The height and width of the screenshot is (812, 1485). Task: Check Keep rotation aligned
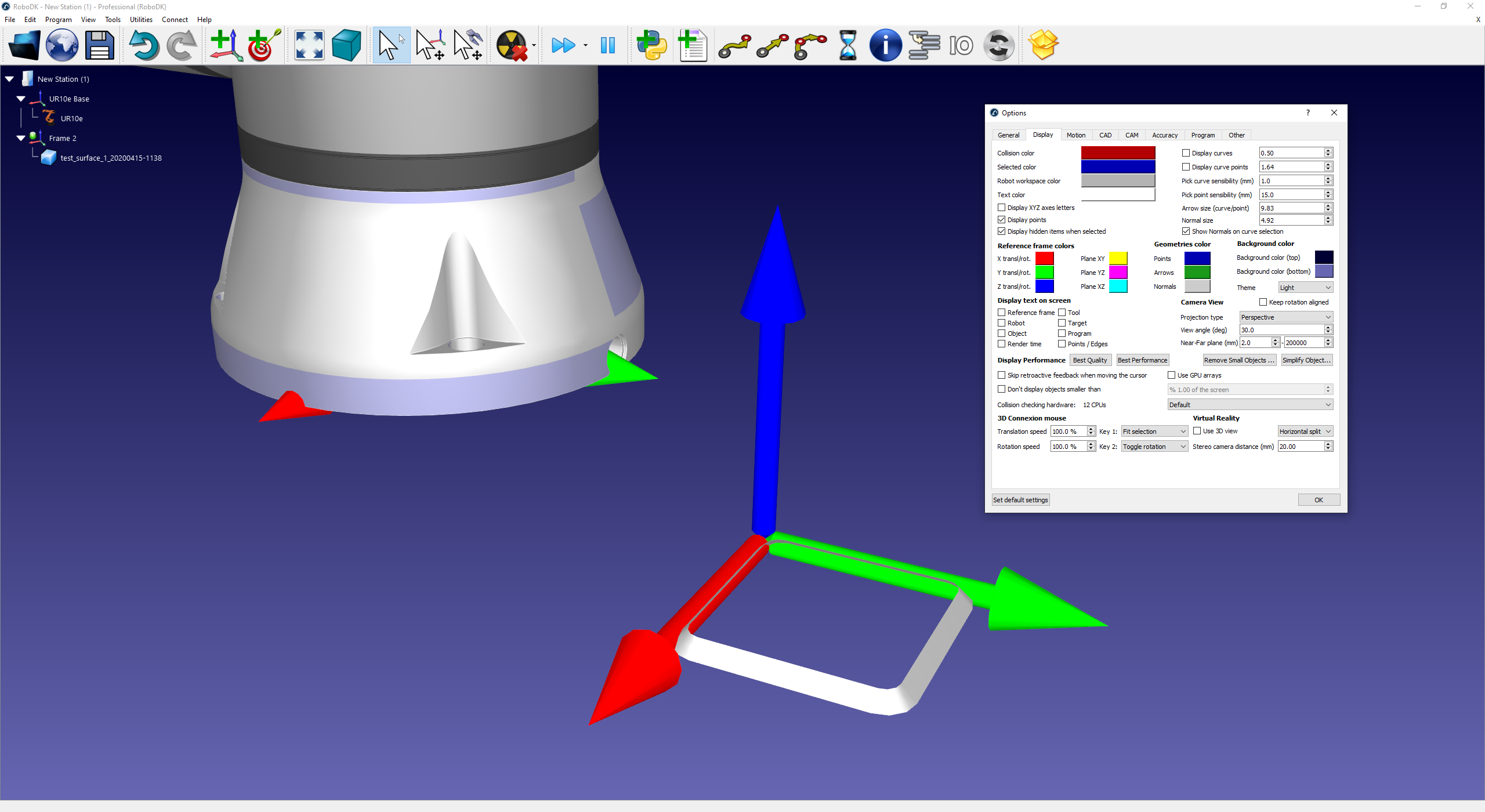coord(1263,302)
